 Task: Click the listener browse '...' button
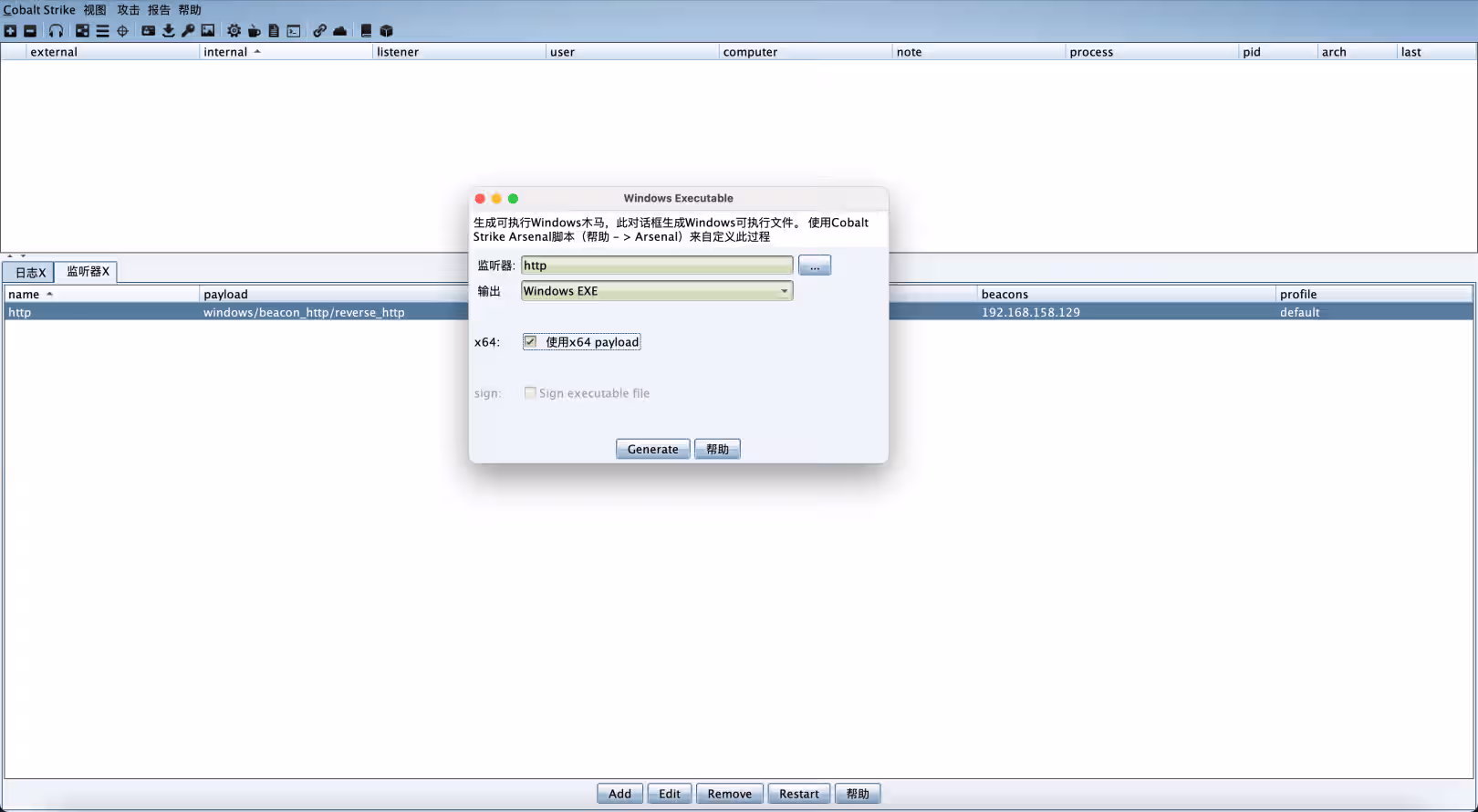[814, 265]
